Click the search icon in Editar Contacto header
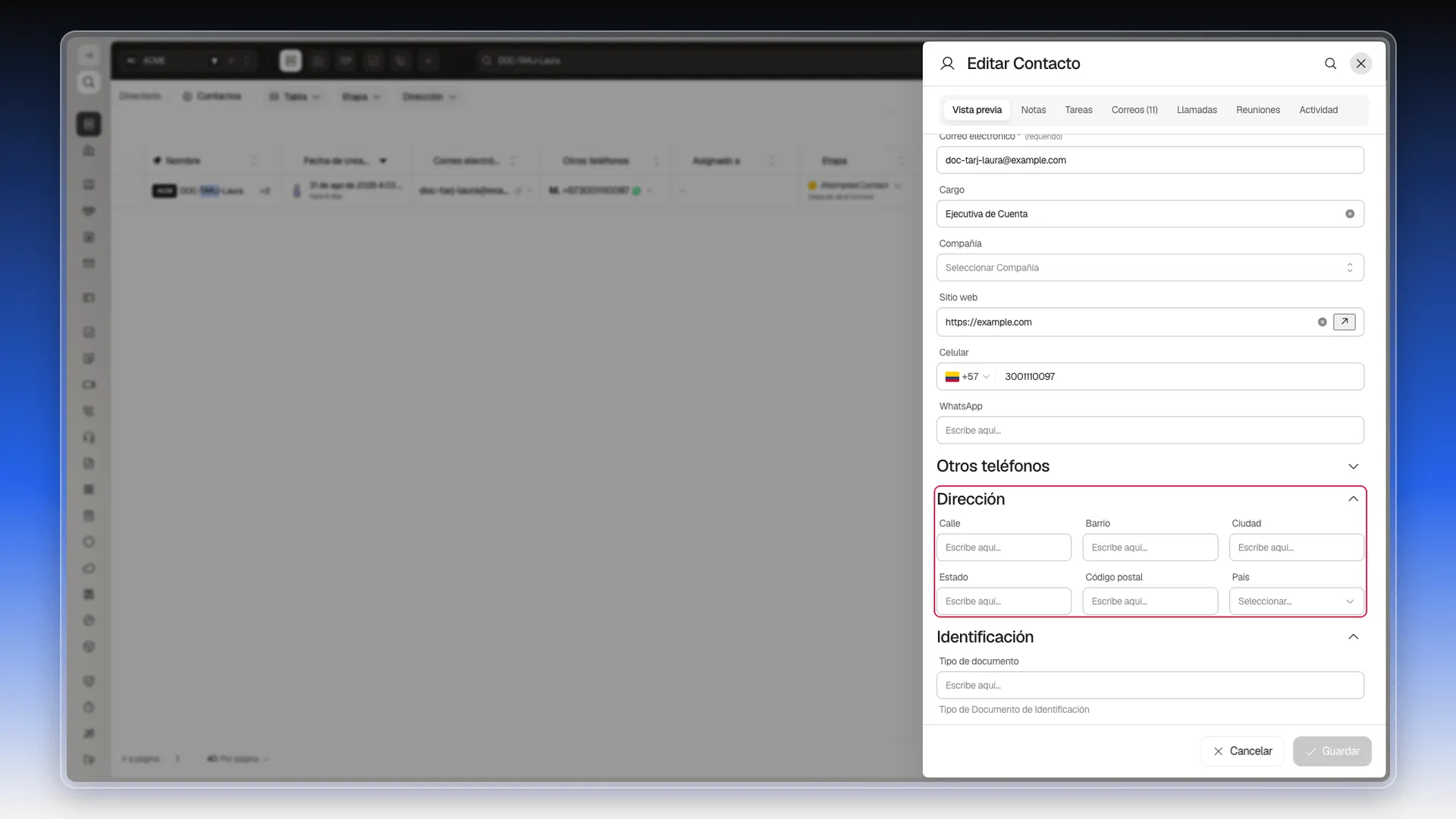The image size is (1456, 819). [x=1330, y=64]
